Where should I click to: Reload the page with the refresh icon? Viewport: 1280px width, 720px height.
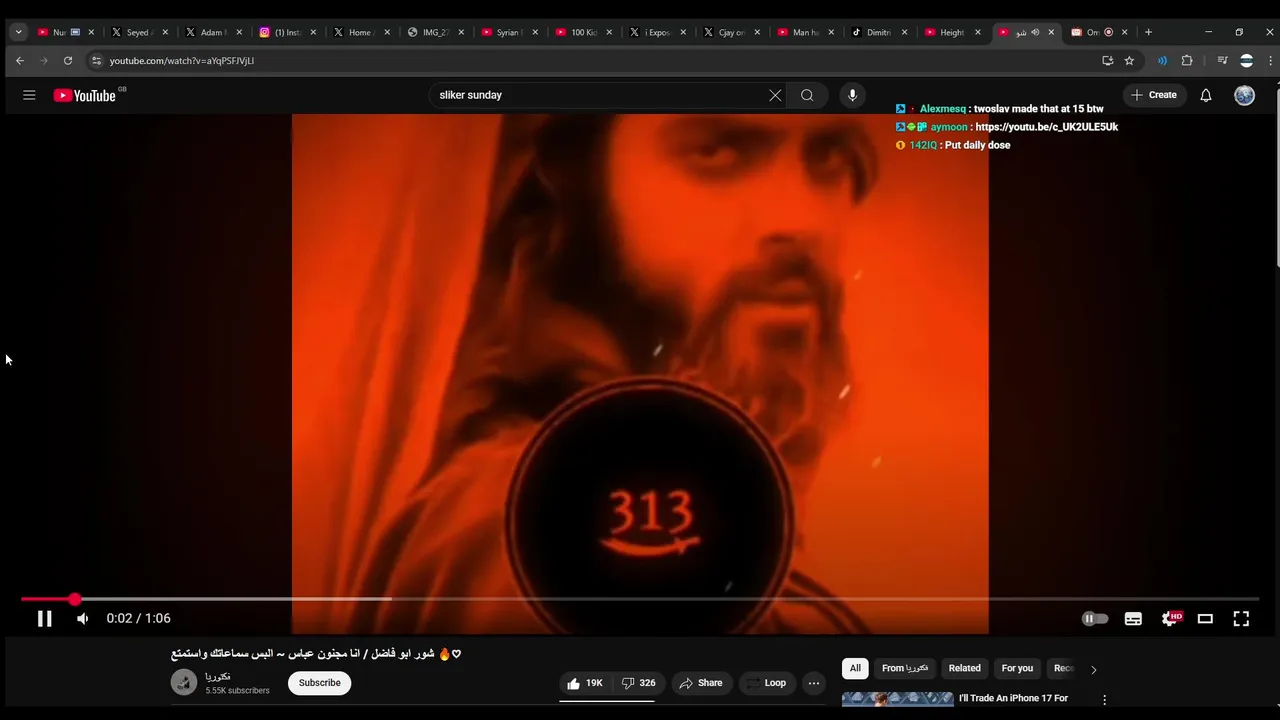68,61
